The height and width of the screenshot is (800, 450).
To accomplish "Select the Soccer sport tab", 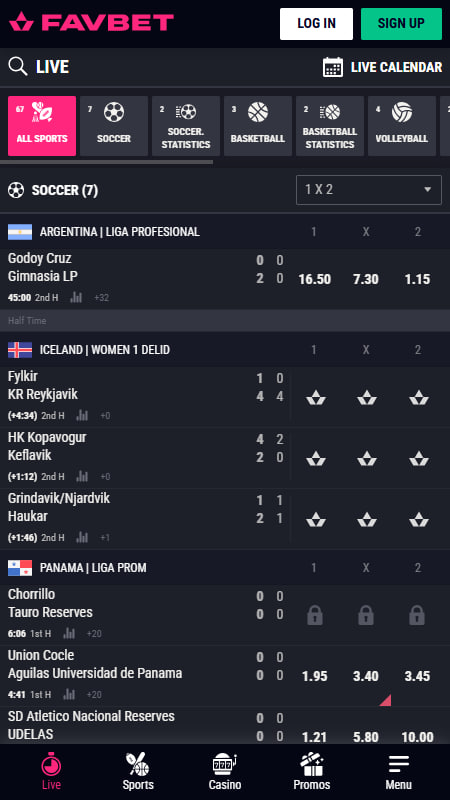I will point(114,126).
